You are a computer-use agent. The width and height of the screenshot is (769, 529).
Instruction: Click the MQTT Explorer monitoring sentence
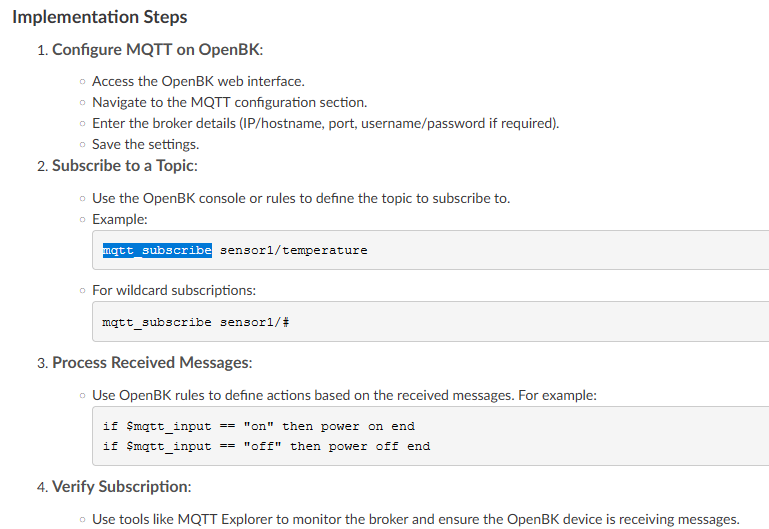tap(416, 519)
